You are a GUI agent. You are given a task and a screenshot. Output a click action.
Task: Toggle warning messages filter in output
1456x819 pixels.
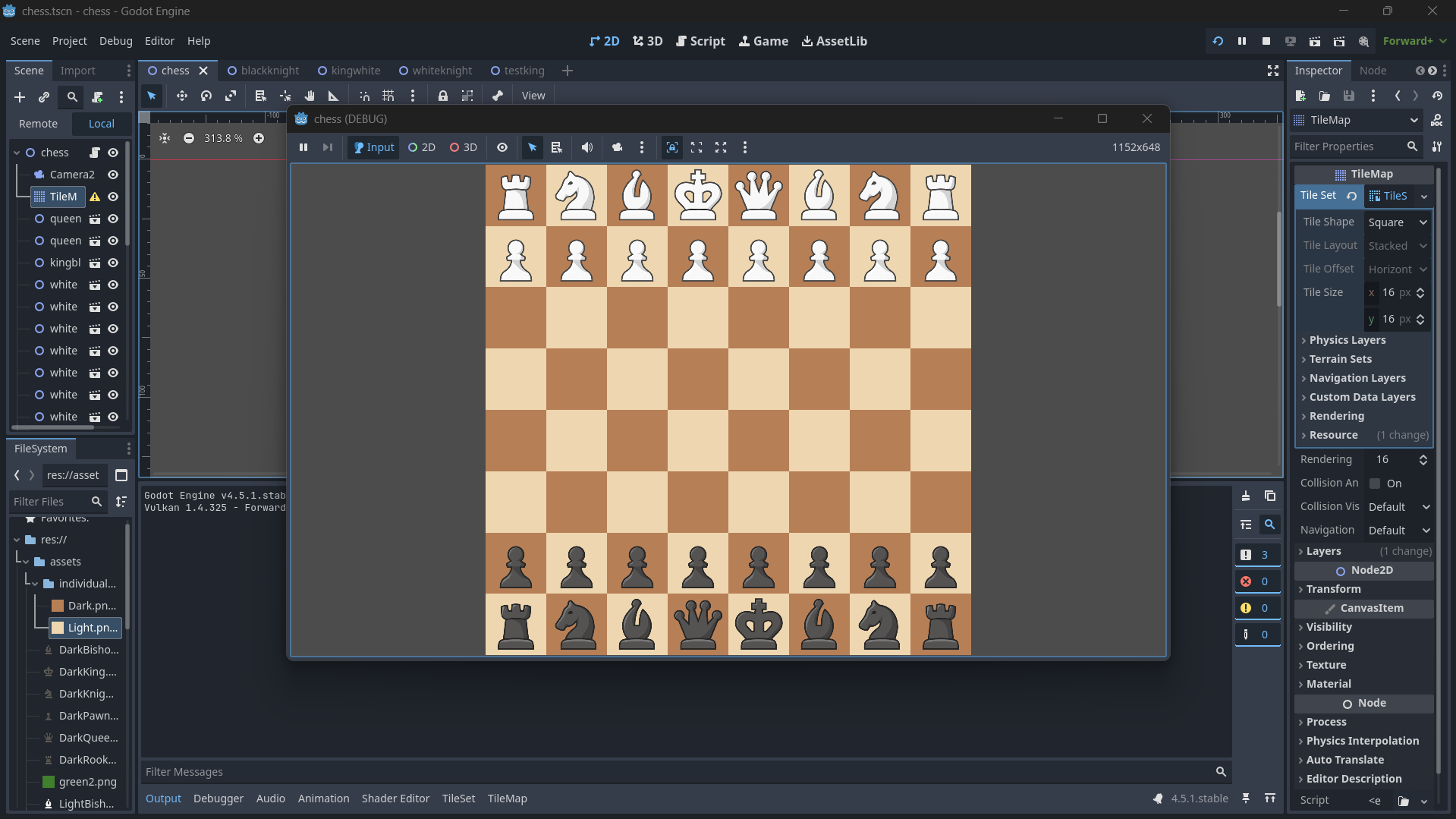tap(1256, 608)
